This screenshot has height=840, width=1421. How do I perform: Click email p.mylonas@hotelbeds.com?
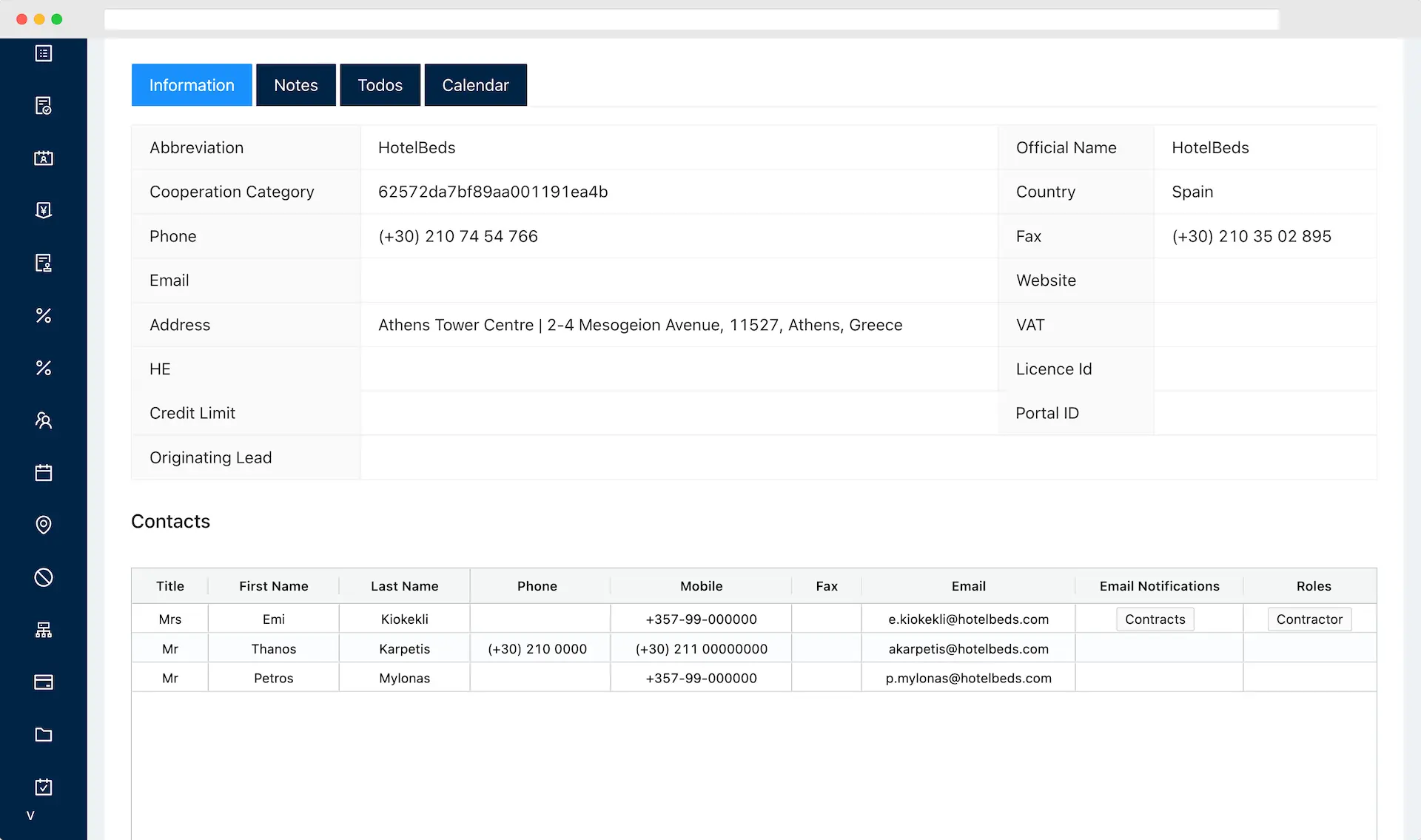[x=969, y=678]
